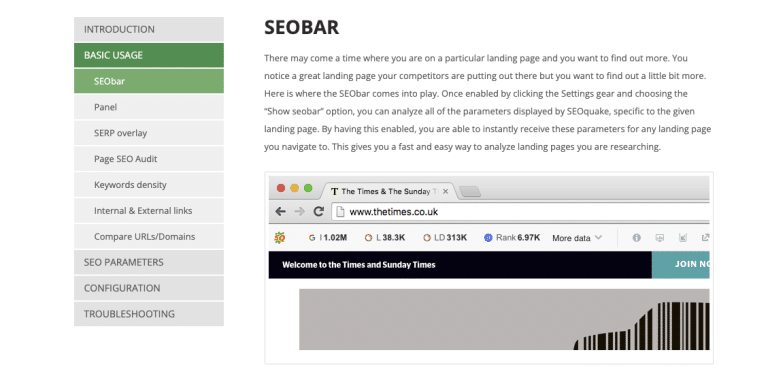Open the Introduction section in the sidebar
Image resolution: width=768 pixels, height=378 pixels.
[149, 29]
